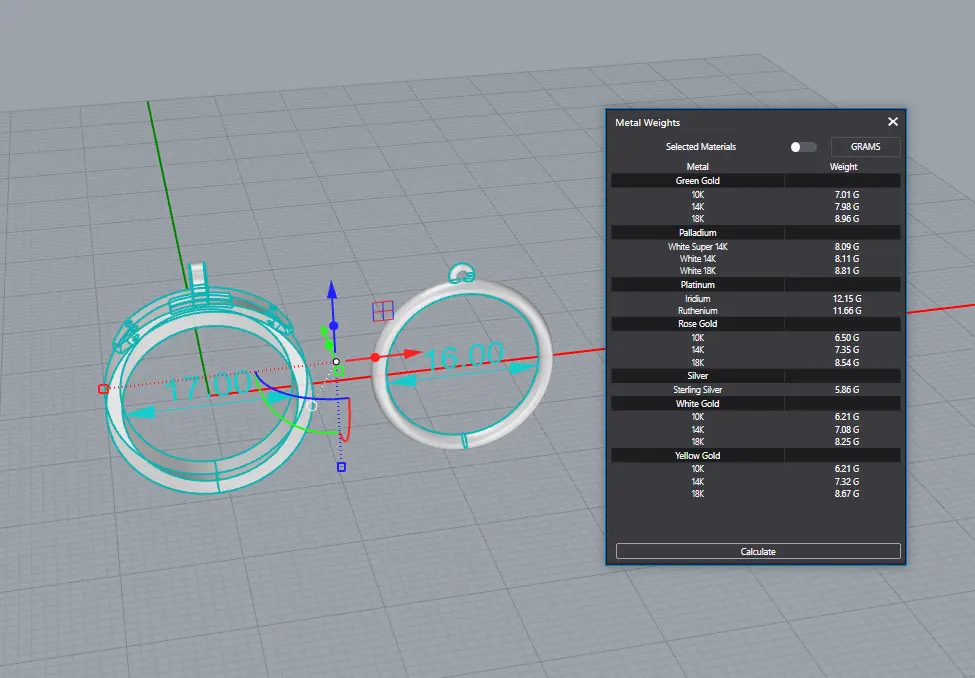Click the 7.08 G weight value
Viewport: 975px width, 678px height.
pos(847,430)
